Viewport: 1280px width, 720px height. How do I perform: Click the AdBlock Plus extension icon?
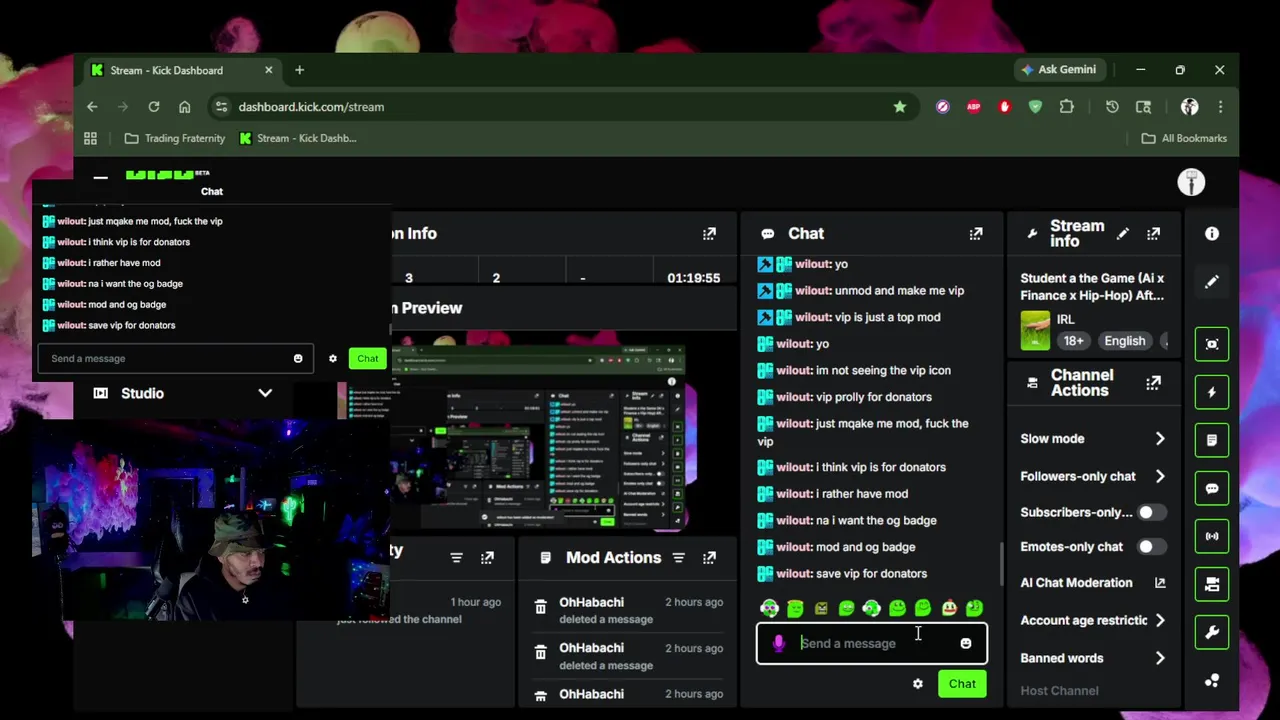[973, 107]
